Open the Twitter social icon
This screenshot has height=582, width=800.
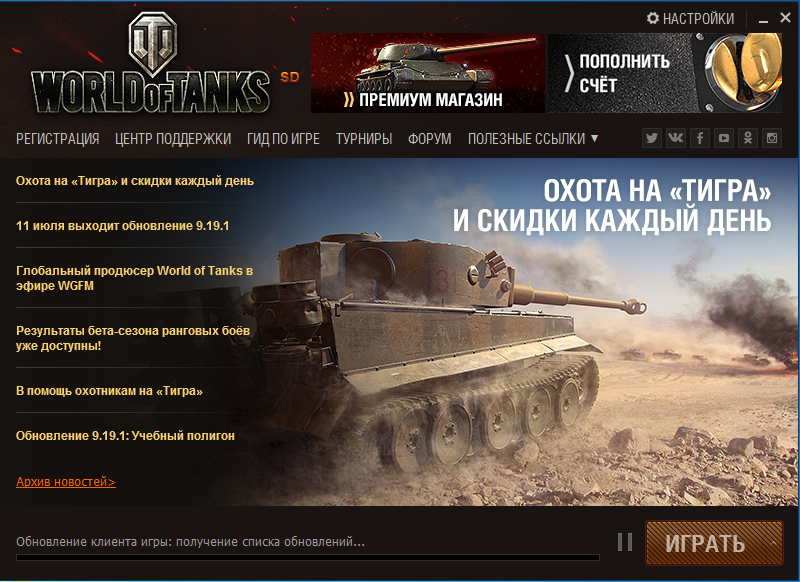click(652, 138)
